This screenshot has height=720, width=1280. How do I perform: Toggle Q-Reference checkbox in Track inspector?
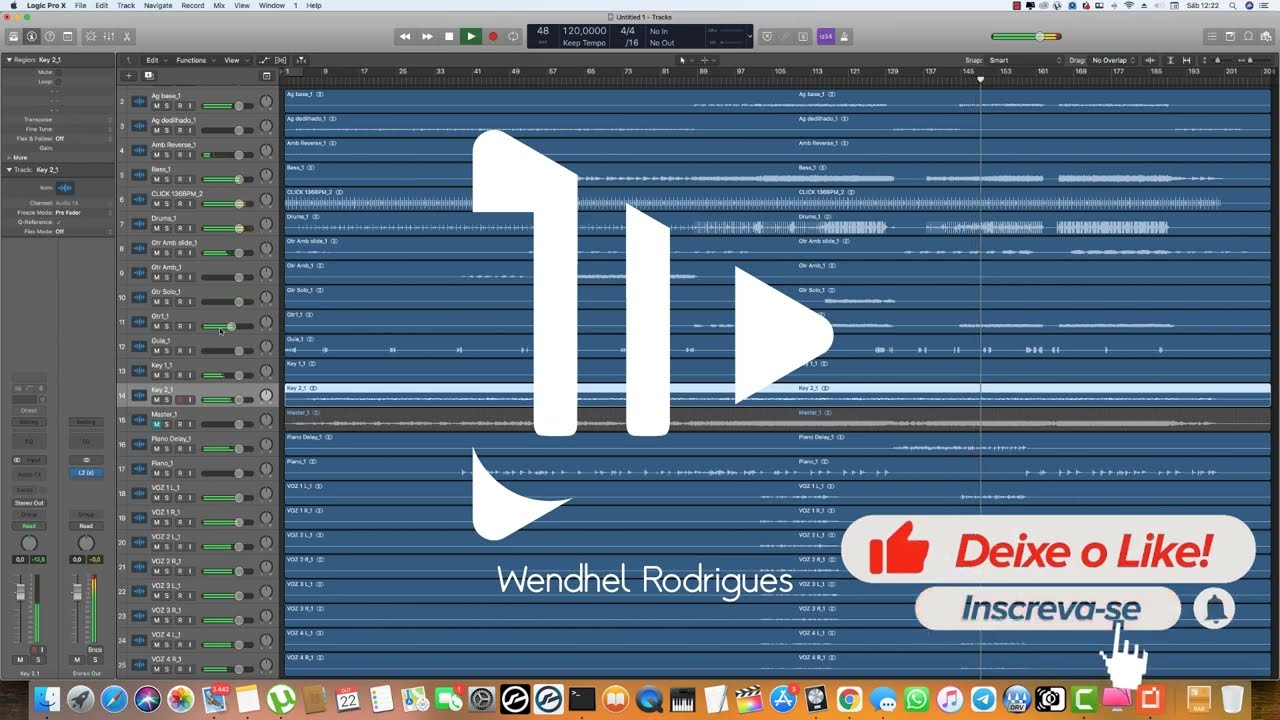59,222
